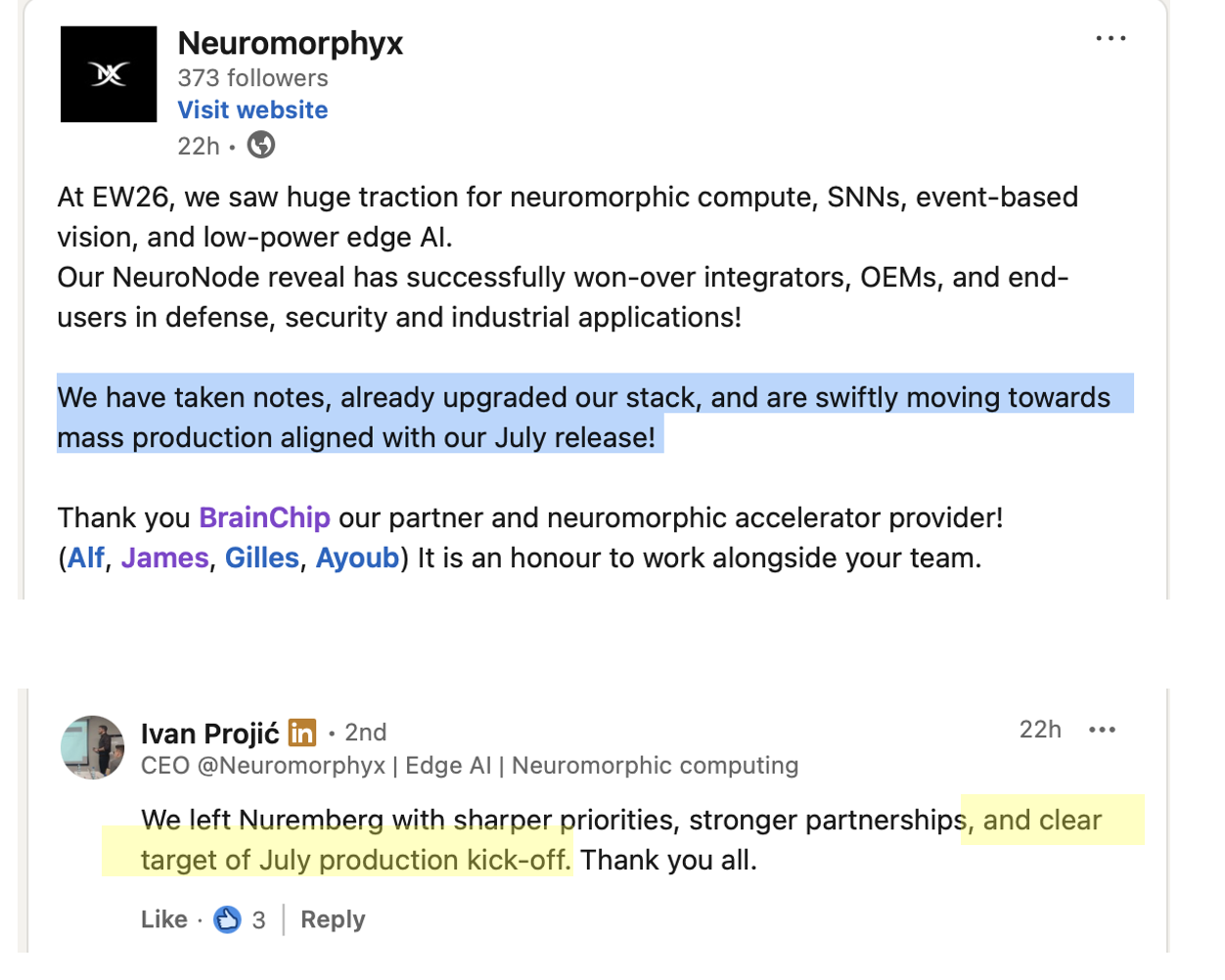Click Ivan's CEO @Neuromorphyx headline
This screenshot has width=1225, height=980.
(x=470, y=765)
